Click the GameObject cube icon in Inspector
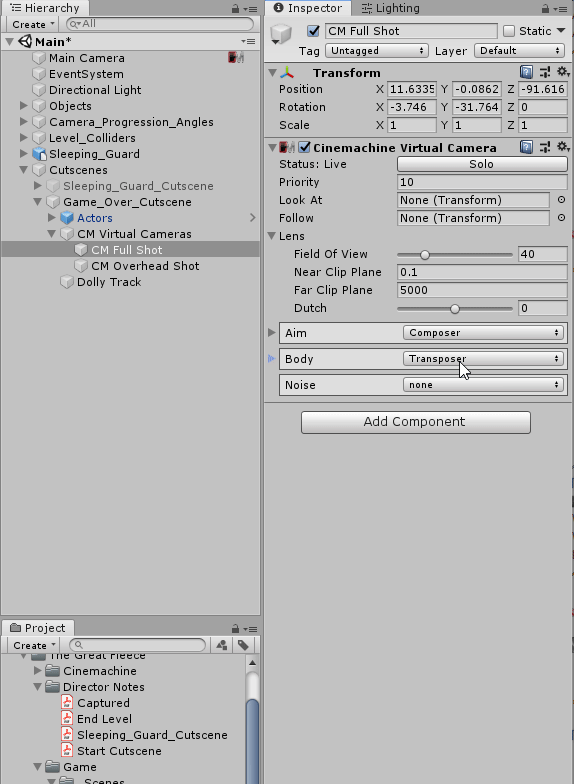 coord(280,34)
